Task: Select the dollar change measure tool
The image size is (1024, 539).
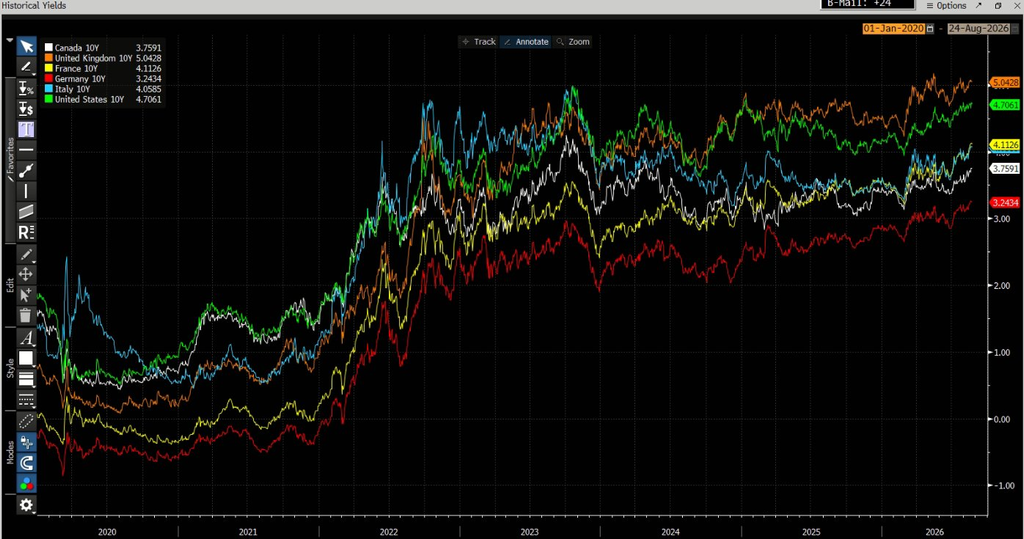Action: click(x=26, y=108)
